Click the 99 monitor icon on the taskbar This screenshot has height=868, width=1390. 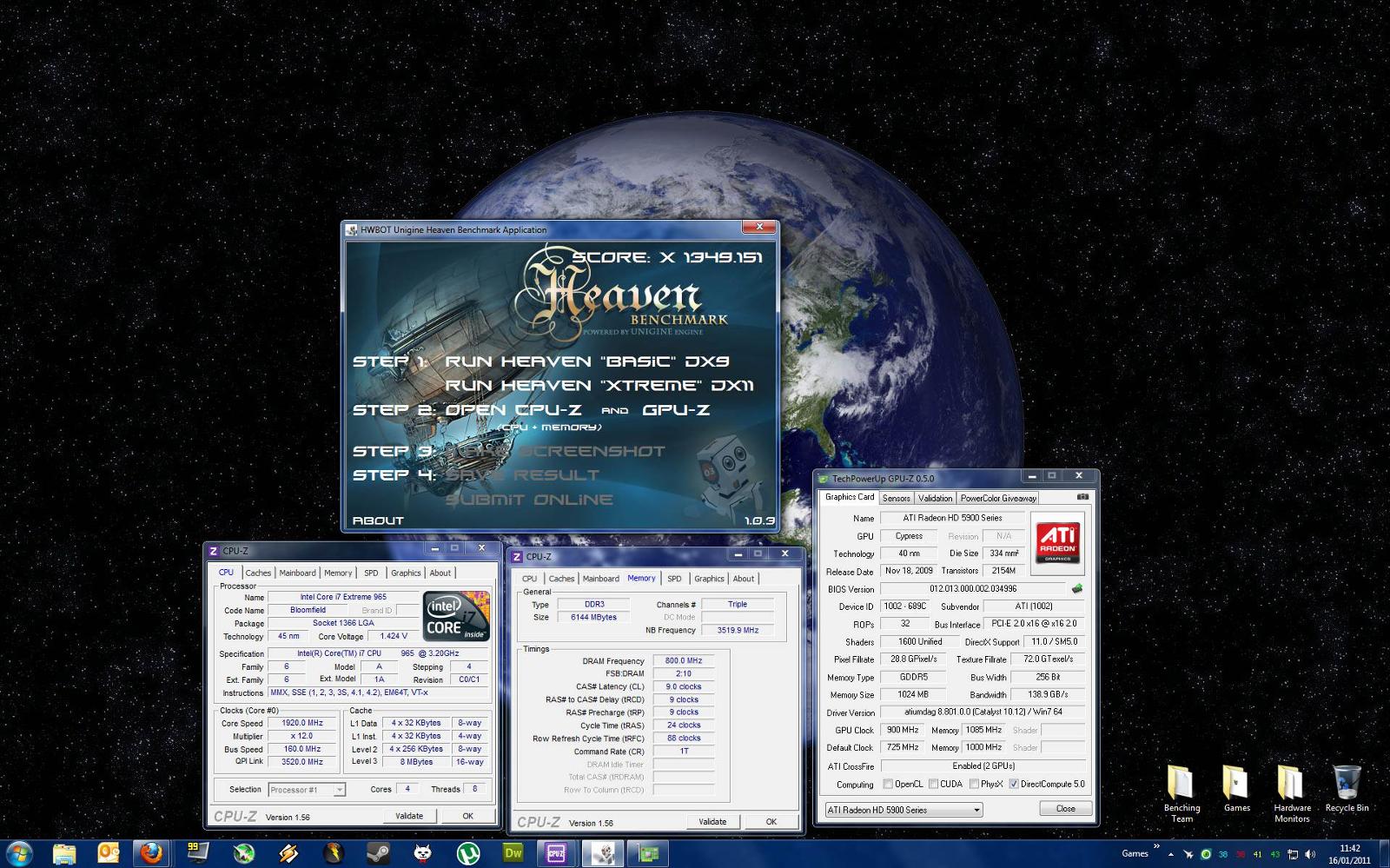click(x=197, y=853)
